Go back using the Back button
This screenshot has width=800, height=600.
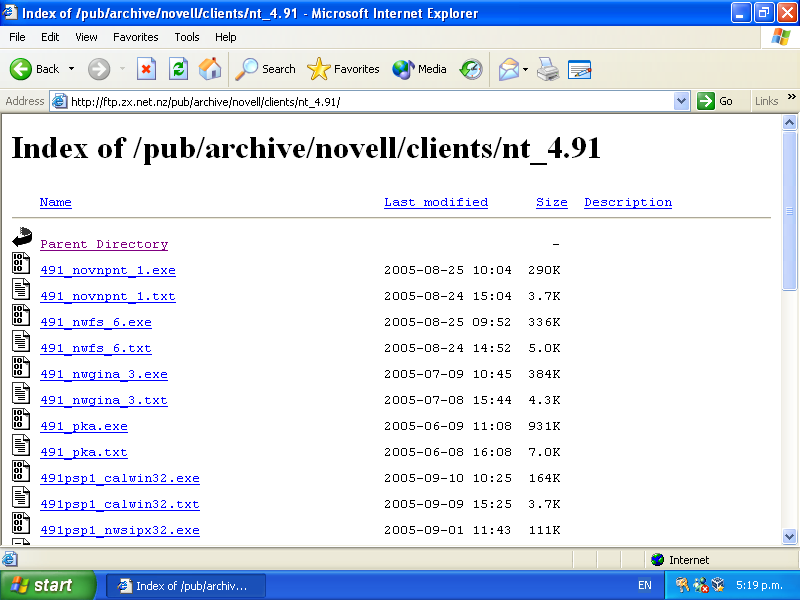35,69
